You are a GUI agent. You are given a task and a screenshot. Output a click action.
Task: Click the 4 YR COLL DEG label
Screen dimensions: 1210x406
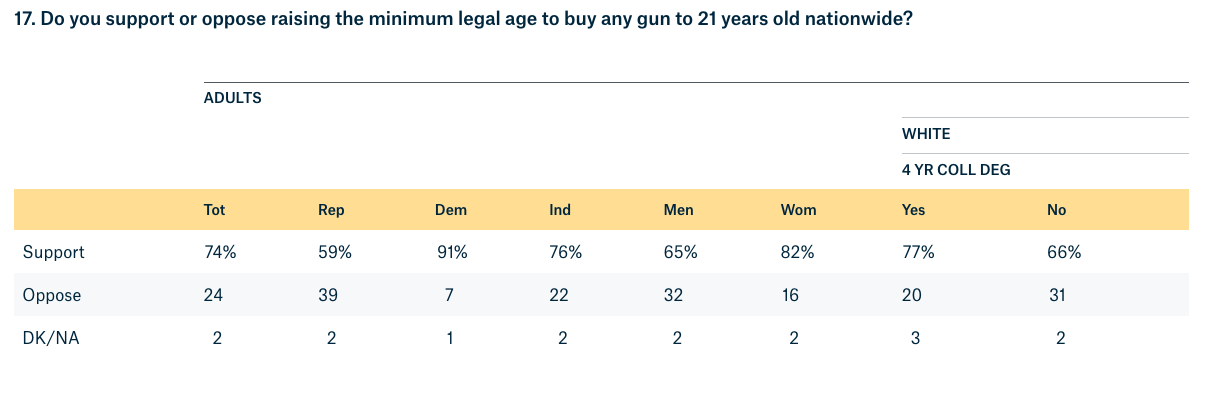point(956,170)
